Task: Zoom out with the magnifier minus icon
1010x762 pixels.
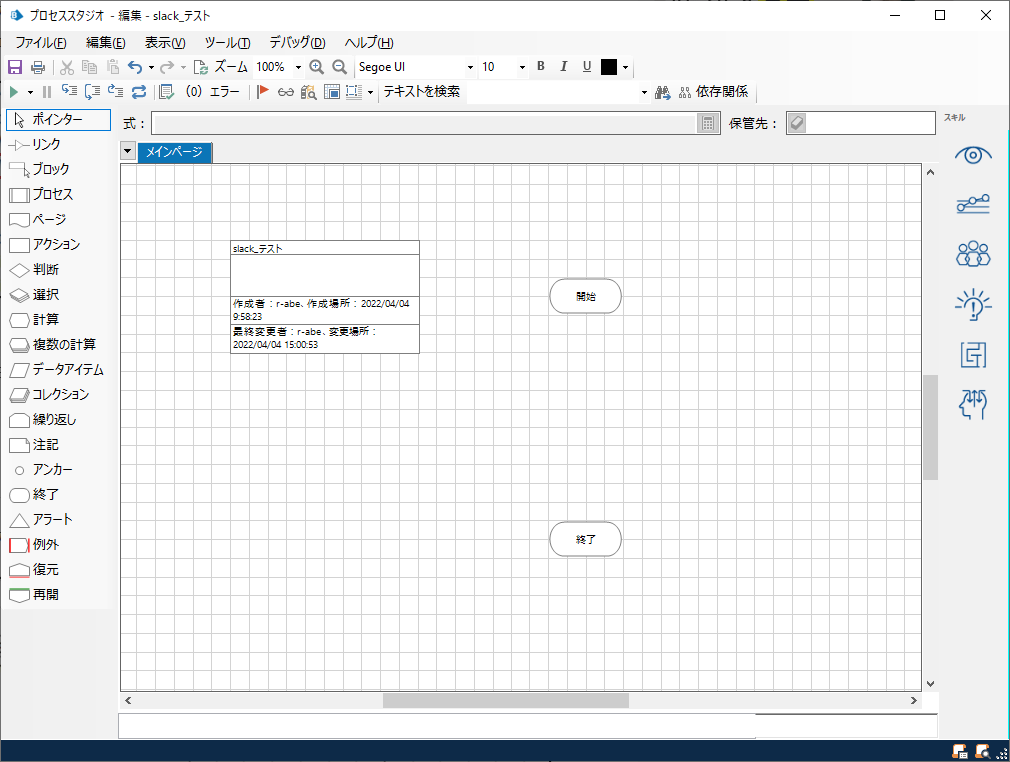Action: coord(339,67)
